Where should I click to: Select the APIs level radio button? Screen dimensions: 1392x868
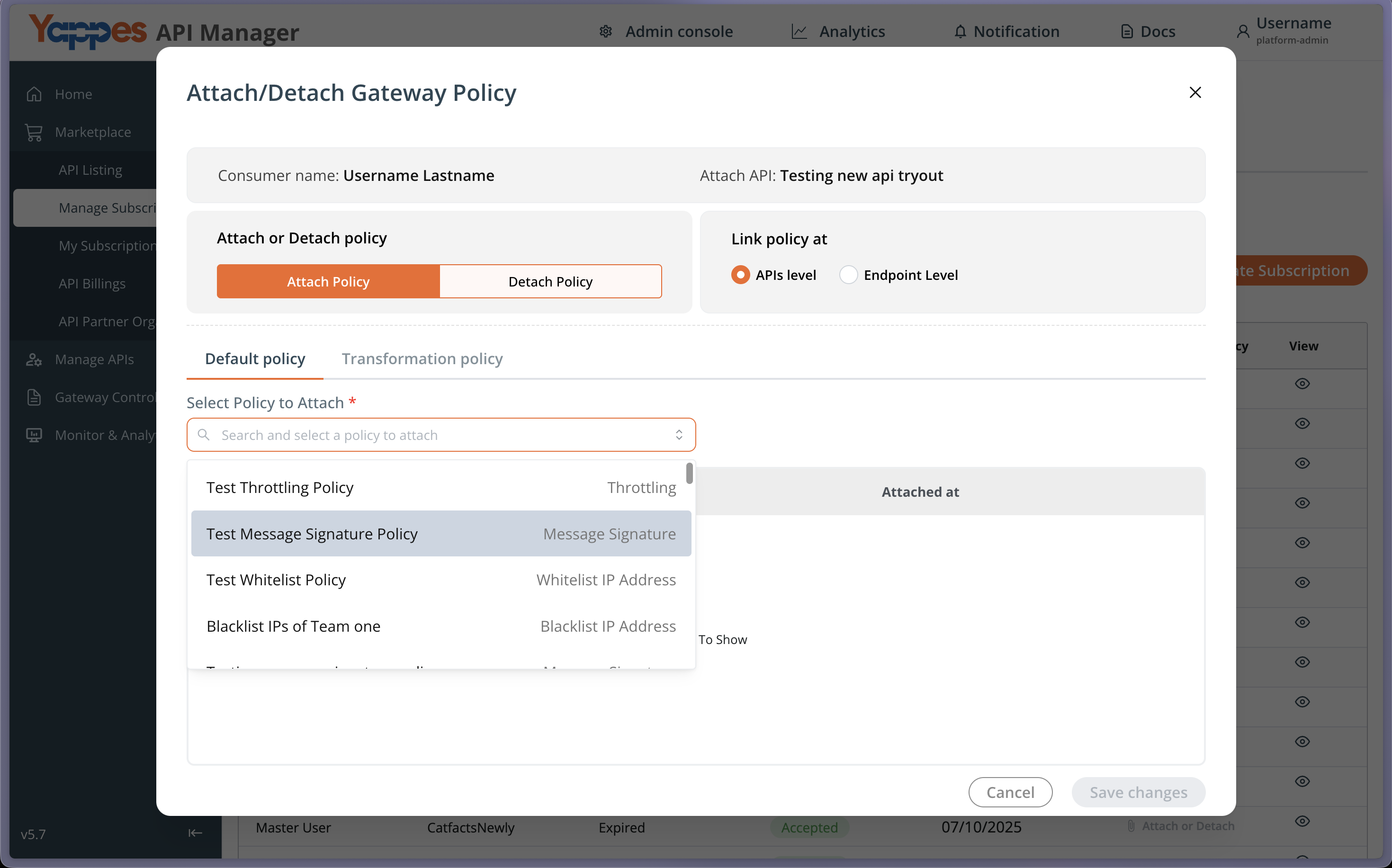(740, 275)
